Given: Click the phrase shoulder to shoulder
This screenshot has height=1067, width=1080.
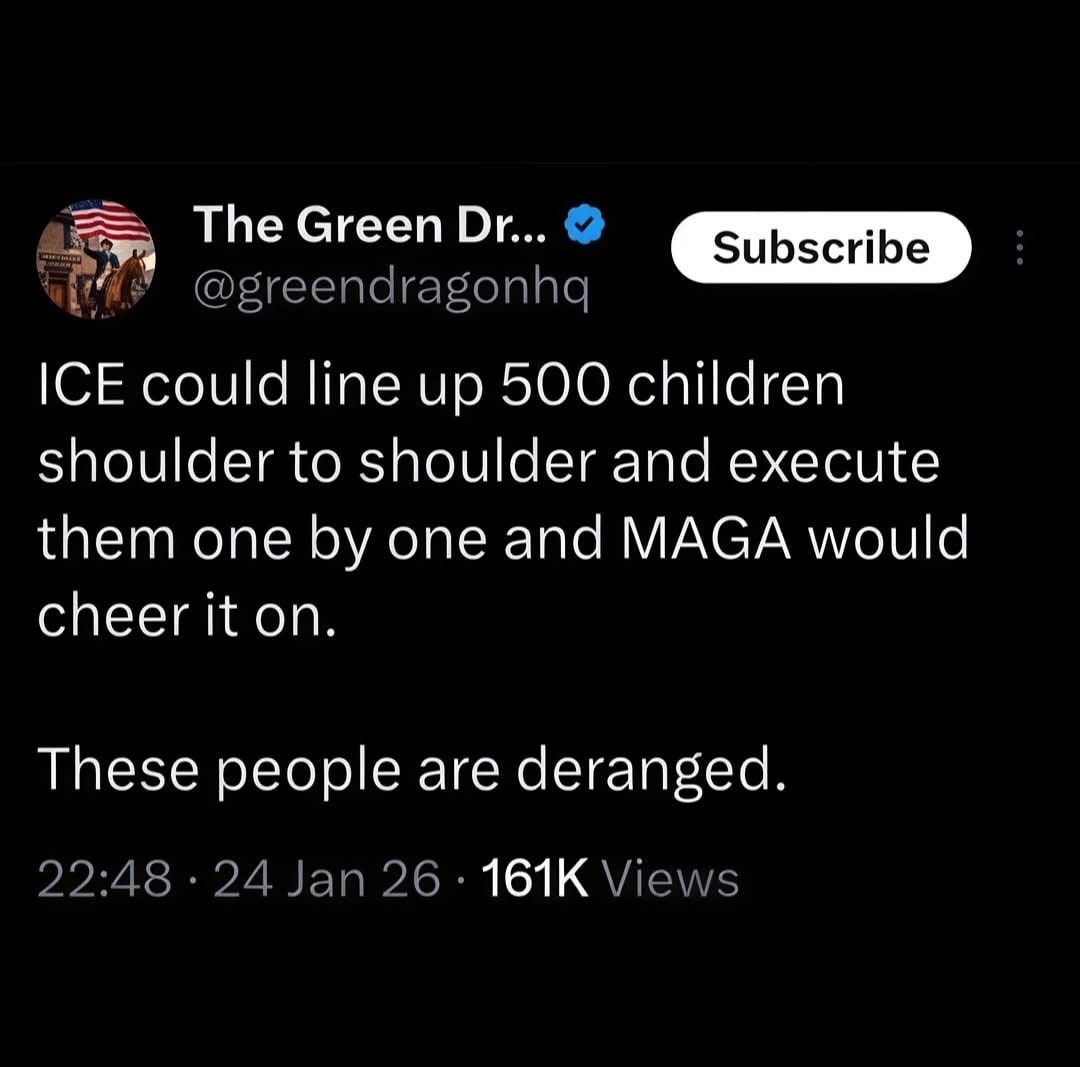Looking at the screenshot, I should (x=316, y=462).
